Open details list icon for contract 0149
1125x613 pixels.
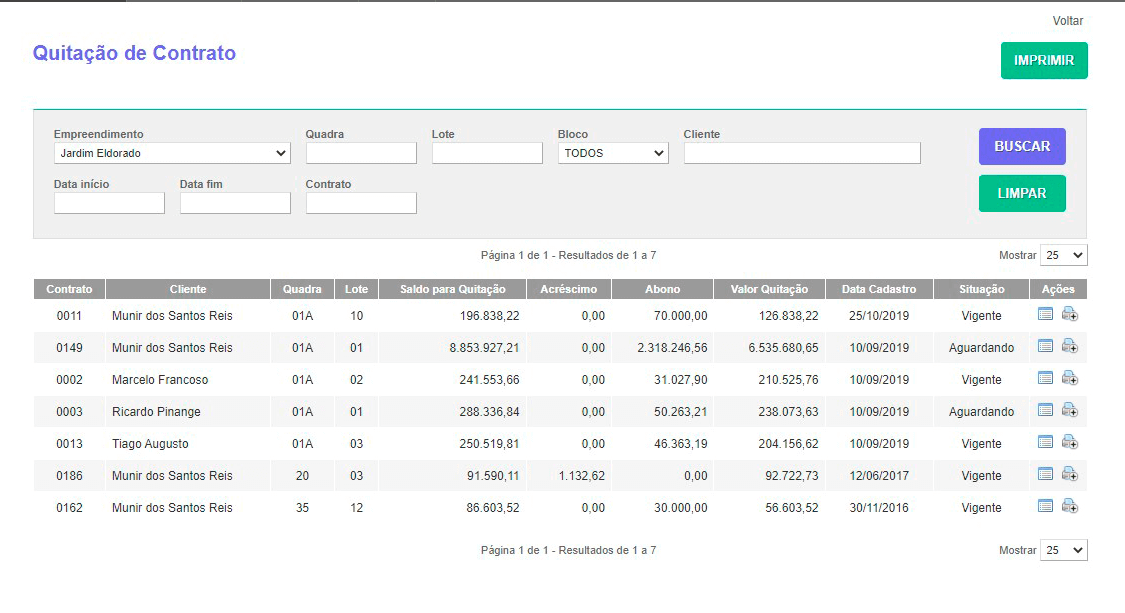point(1045,346)
